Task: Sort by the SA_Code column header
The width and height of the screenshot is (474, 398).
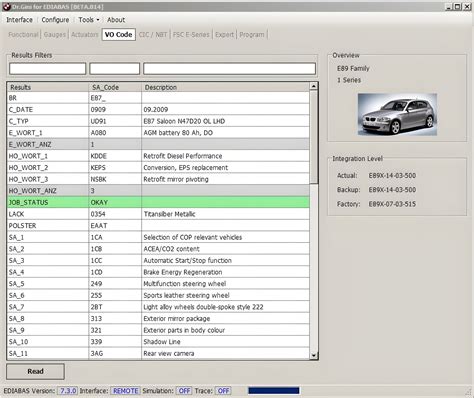Action: (115, 87)
